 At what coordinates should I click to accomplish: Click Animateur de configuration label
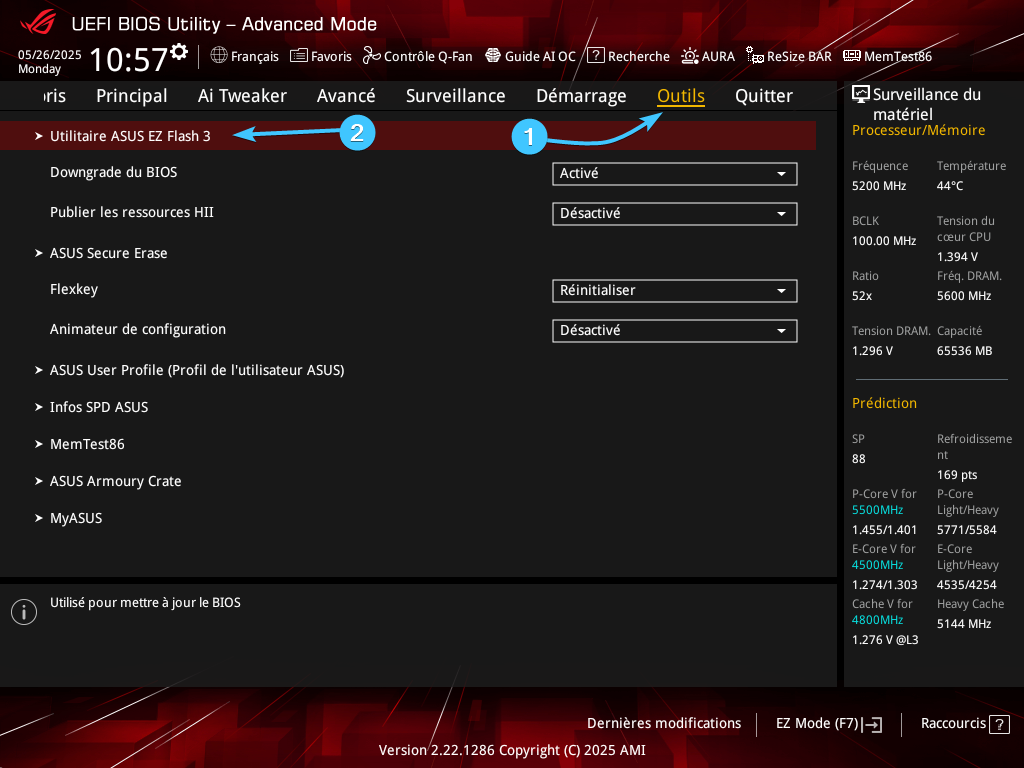click(x=138, y=329)
